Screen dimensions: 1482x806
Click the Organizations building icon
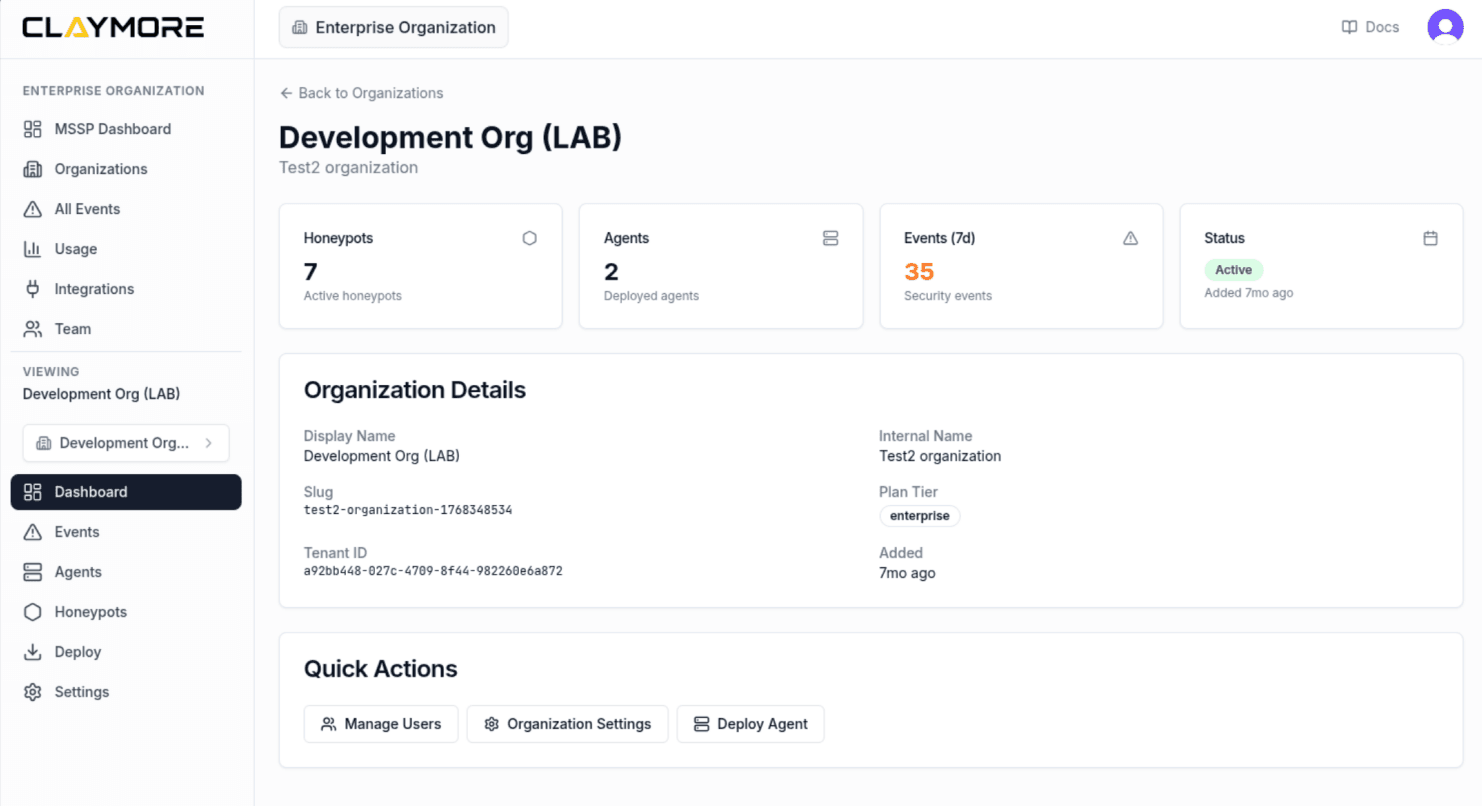[x=33, y=169]
